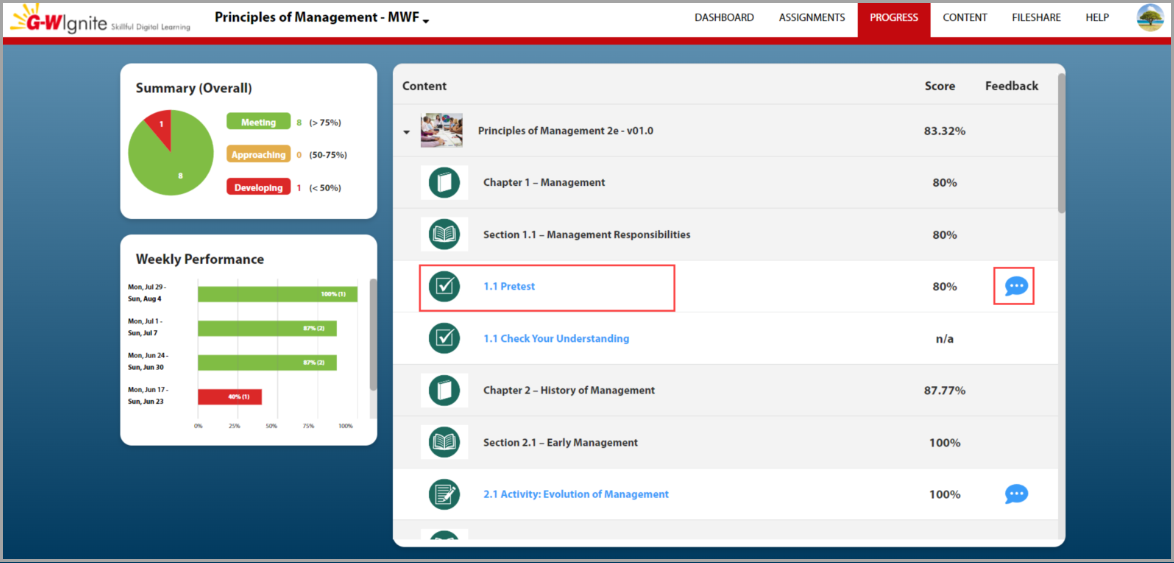
Task: Click the green Meeting legend label
Action: [x=258, y=122]
